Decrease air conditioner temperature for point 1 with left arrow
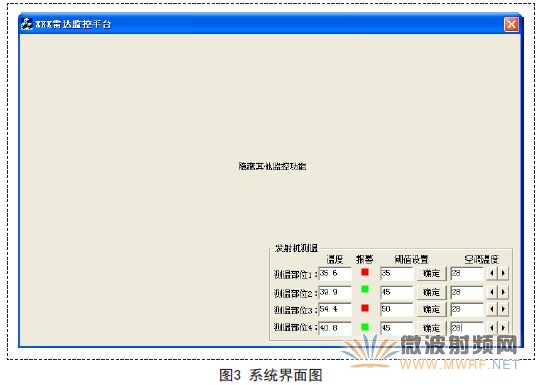Viewport: 539px width, 385px height. pyautogui.click(x=492, y=273)
